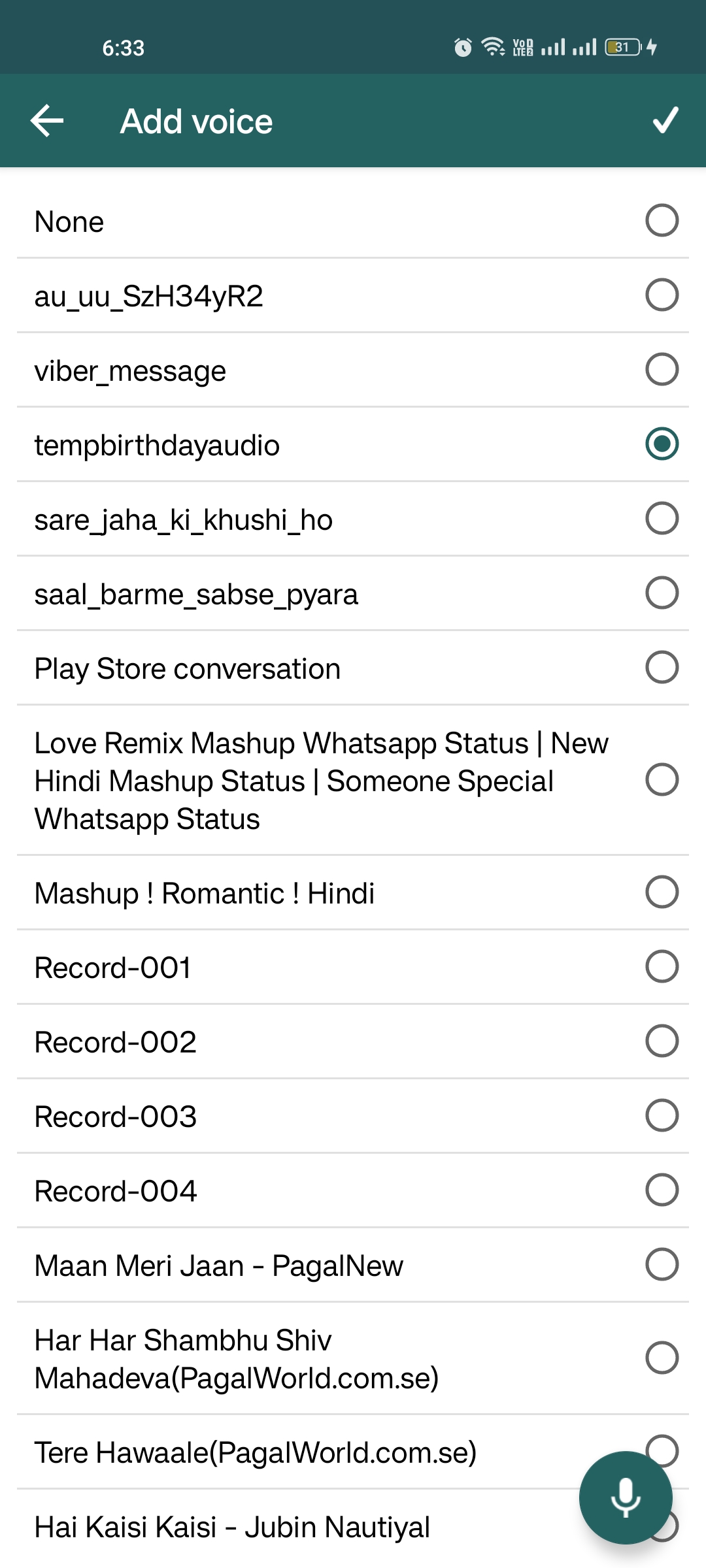Tap the Record-003 list entry
Image resolution: width=706 pixels, height=1568 pixels.
point(116,1117)
